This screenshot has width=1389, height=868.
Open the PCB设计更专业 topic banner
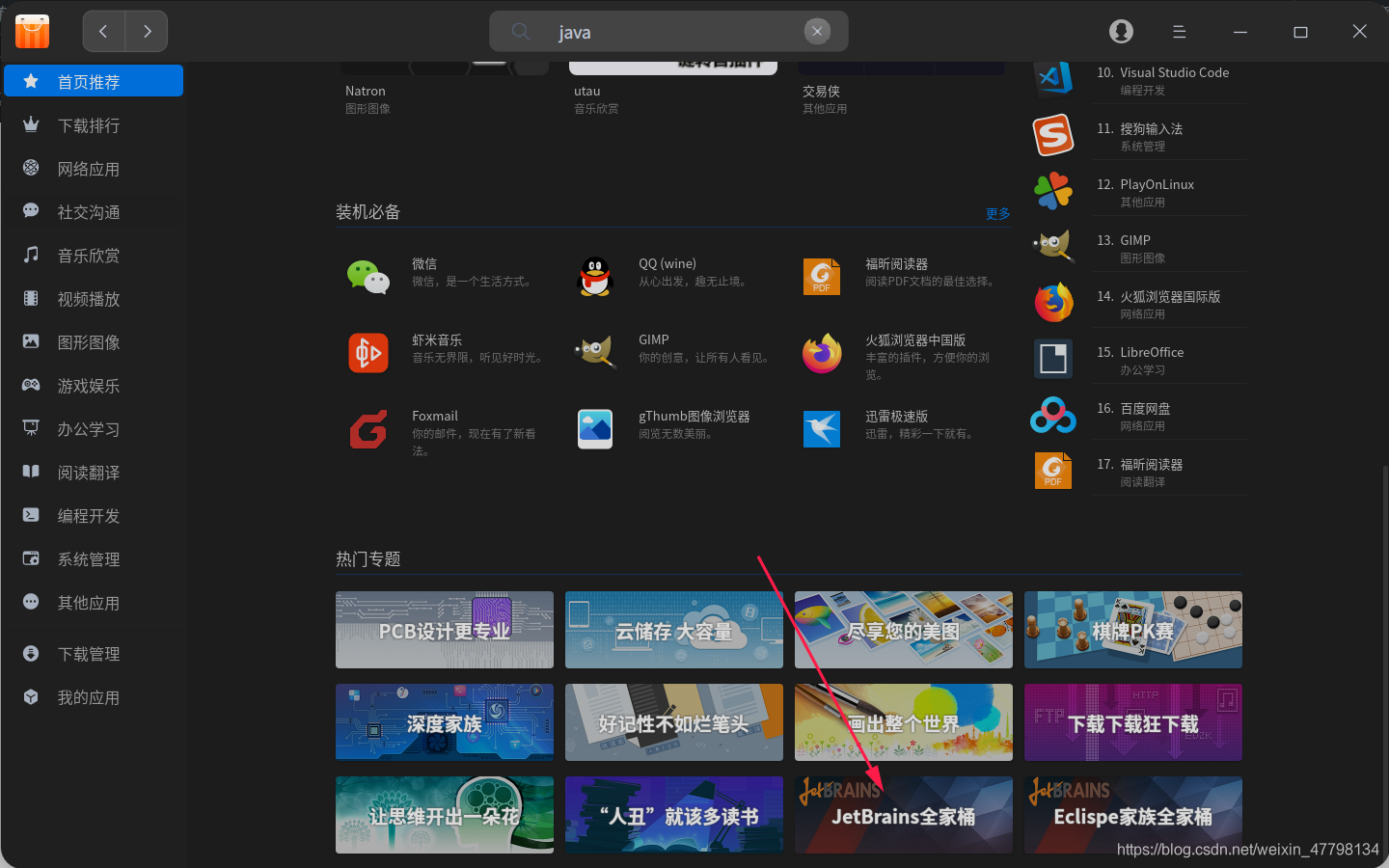(445, 630)
